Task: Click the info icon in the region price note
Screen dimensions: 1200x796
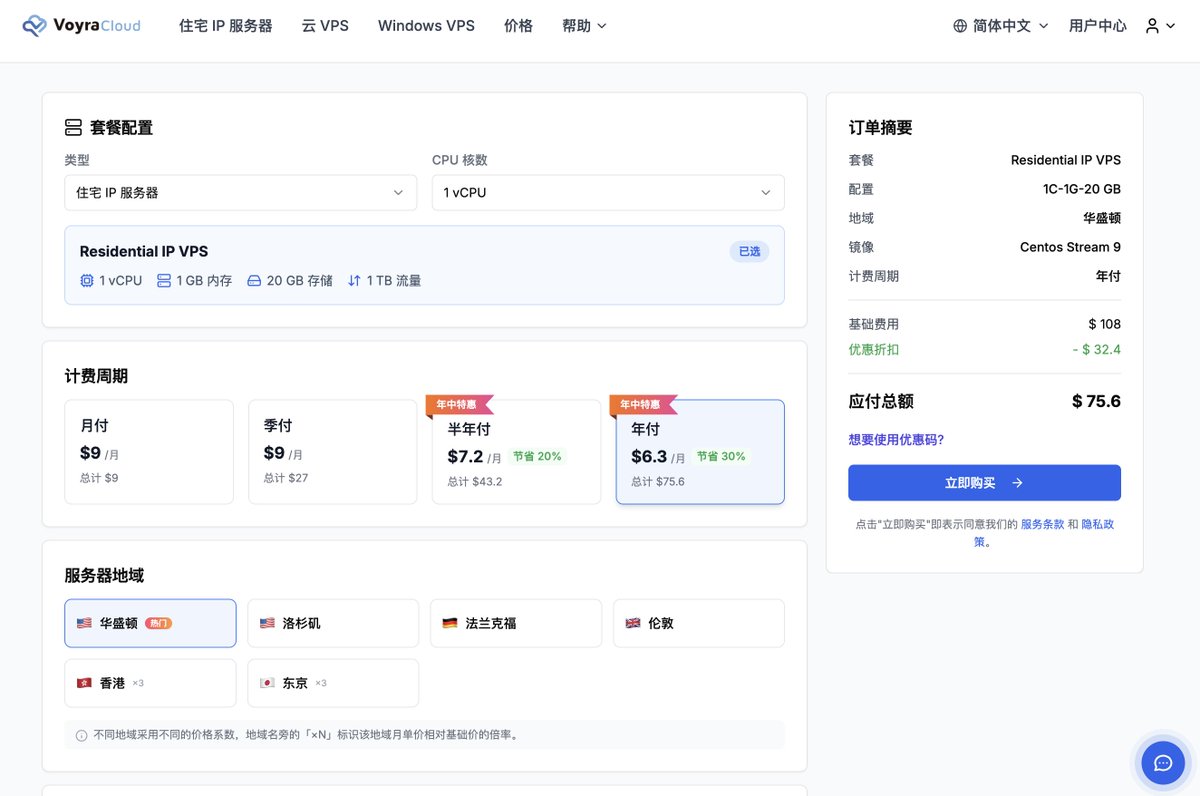Action: tap(82, 735)
